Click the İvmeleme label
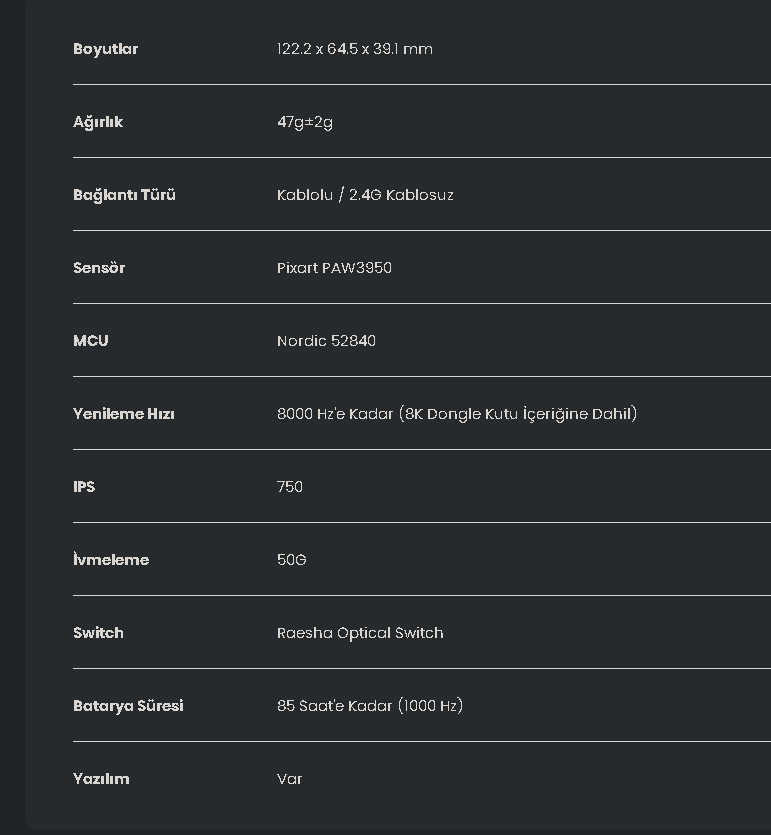This screenshot has height=835, width=771. coord(111,559)
